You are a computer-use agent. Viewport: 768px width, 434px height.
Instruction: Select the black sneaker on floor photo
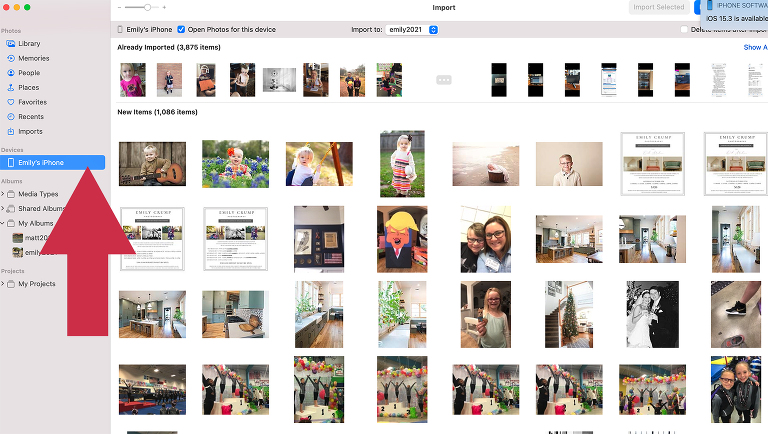click(736, 314)
